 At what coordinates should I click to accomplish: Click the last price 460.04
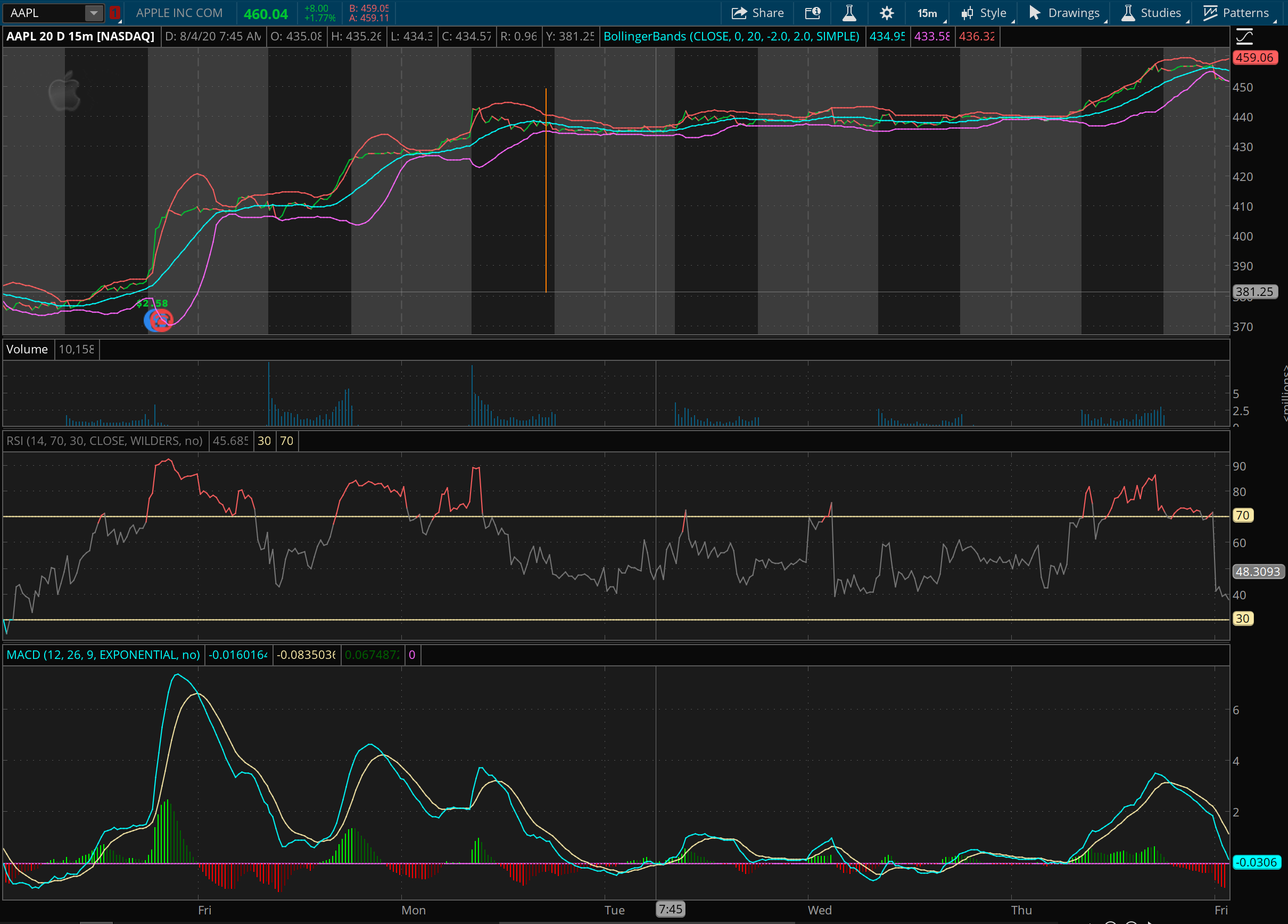(x=266, y=14)
